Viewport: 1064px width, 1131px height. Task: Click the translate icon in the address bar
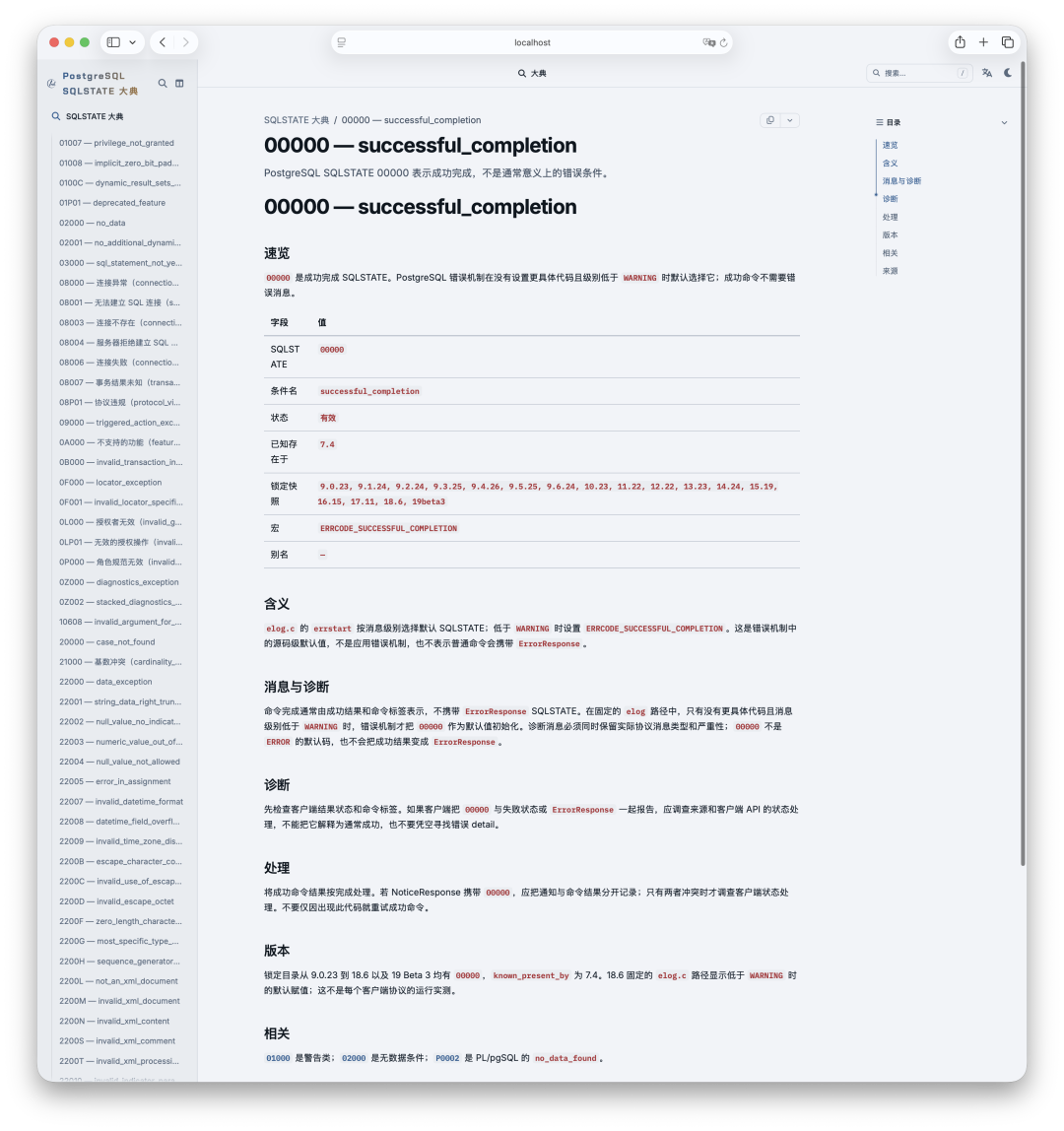(x=708, y=42)
